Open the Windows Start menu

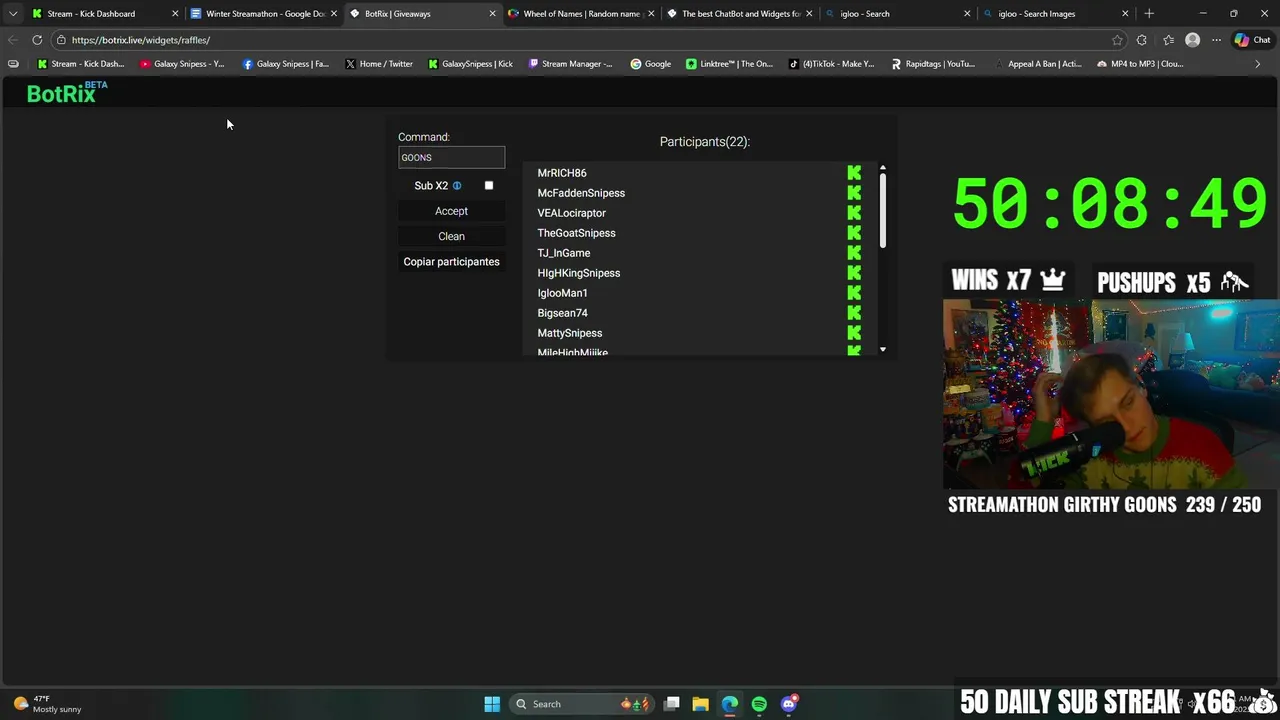coord(492,704)
